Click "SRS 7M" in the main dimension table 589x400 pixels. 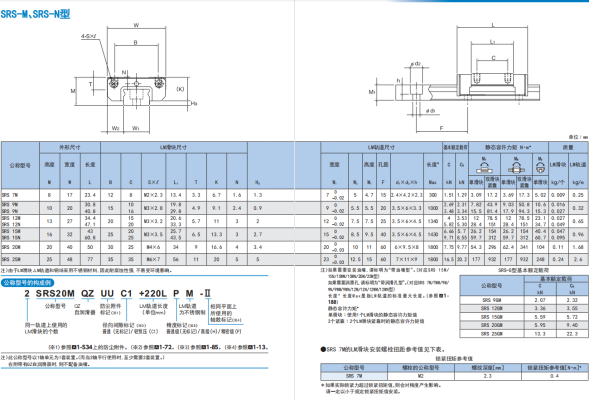(10, 195)
